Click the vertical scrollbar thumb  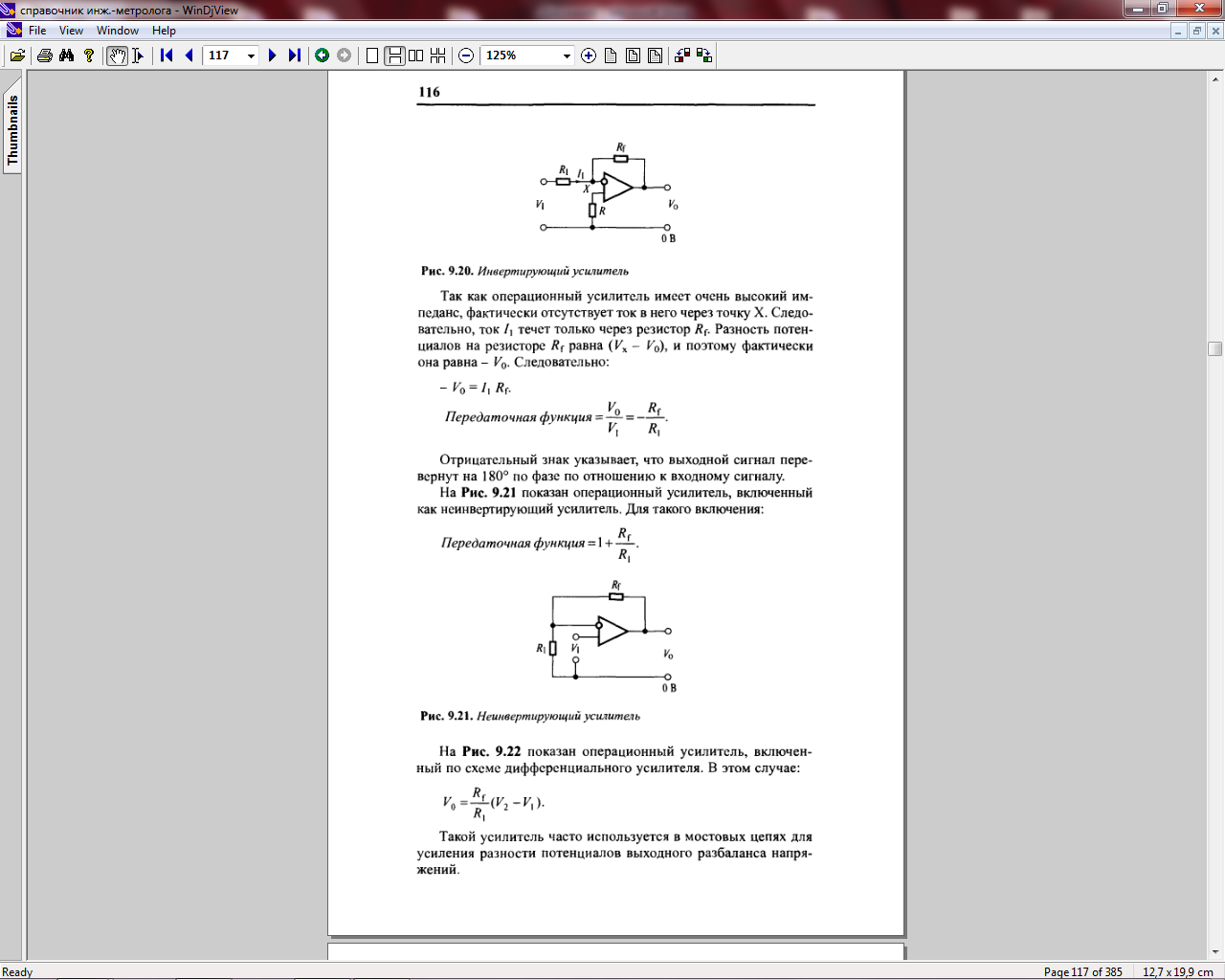pyautogui.click(x=1215, y=349)
